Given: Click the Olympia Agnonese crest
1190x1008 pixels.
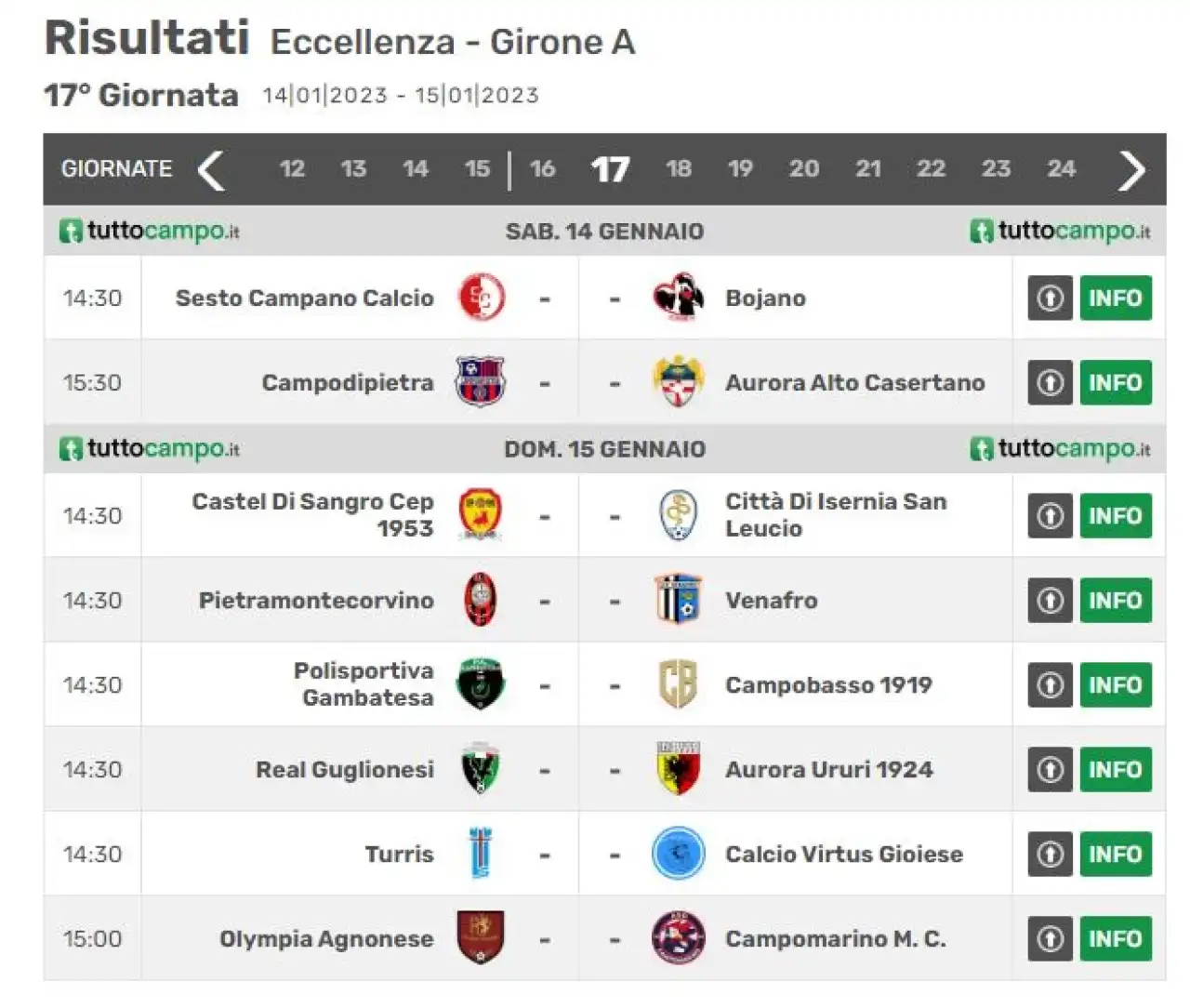Looking at the screenshot, I should pyautogui.click(x=481, y=938).
